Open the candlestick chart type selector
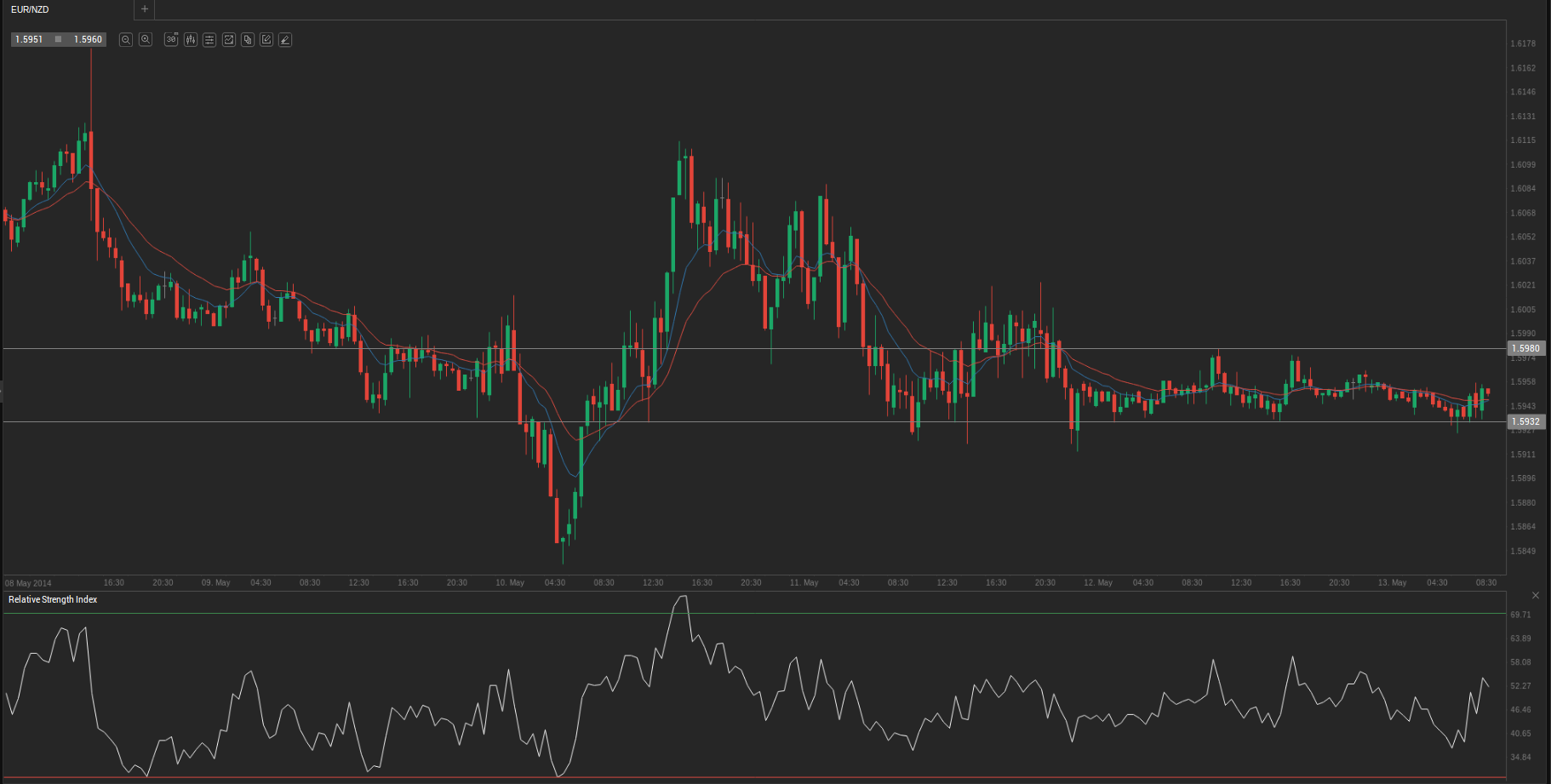 (x=191, y=40)
